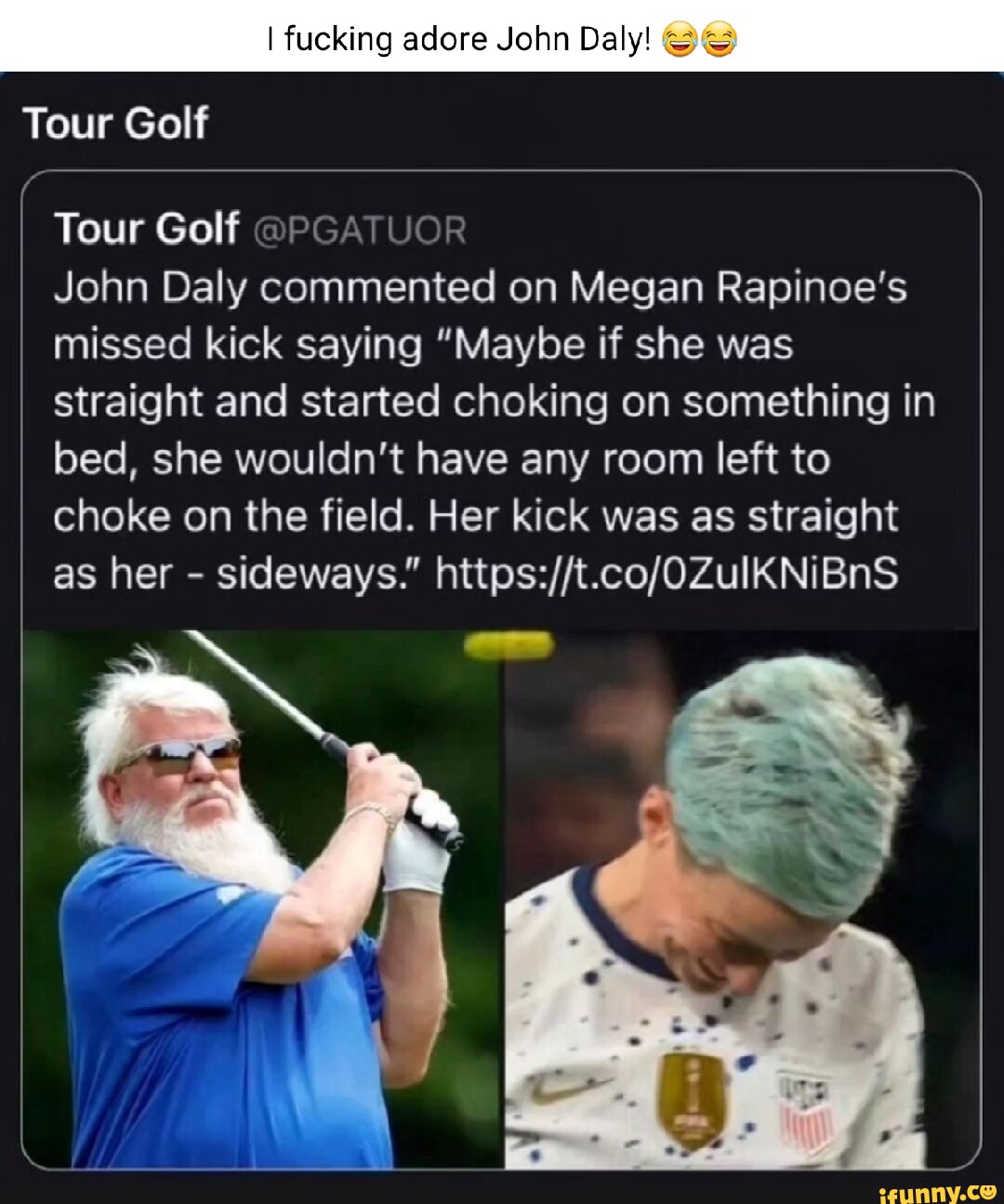Image resolution: width=1004 pixels, height=1204 pixels.
Task: Click the @PGATUOR handle
Action: click(359, 230)
